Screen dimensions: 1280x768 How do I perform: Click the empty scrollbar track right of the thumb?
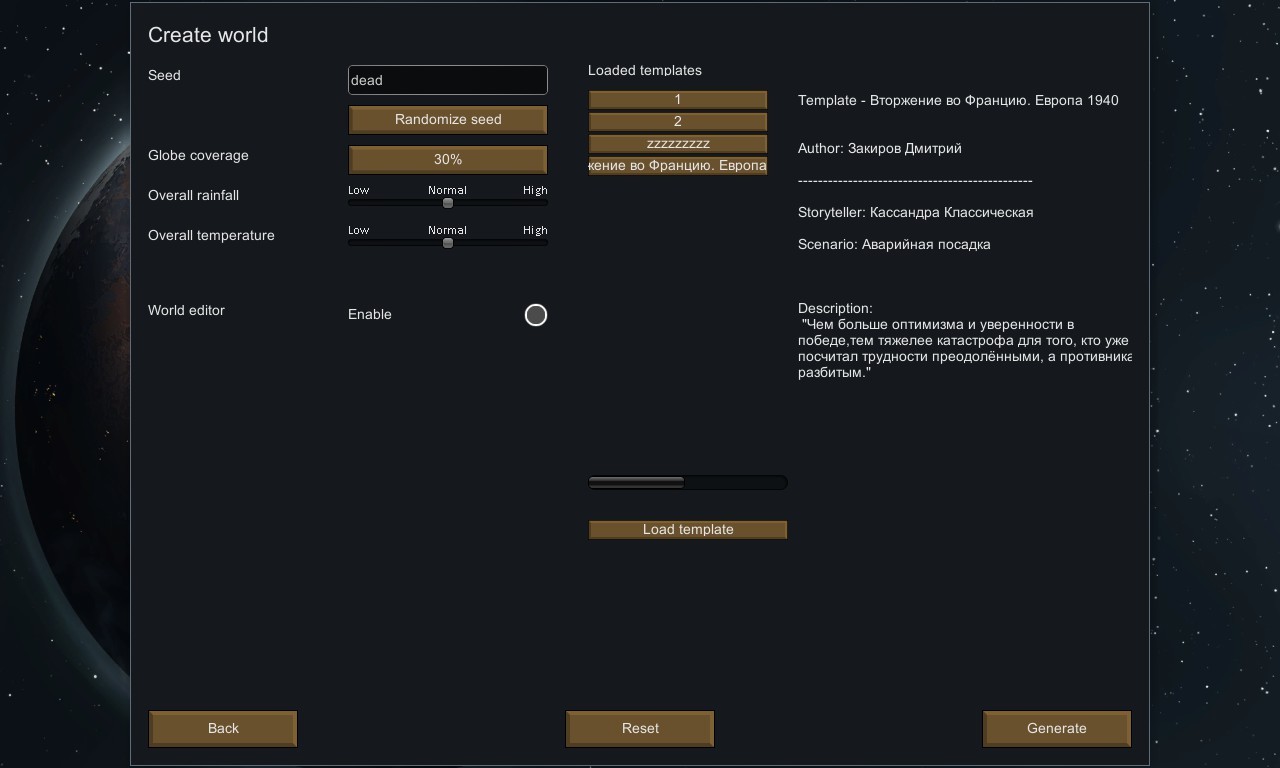[736, 483]
